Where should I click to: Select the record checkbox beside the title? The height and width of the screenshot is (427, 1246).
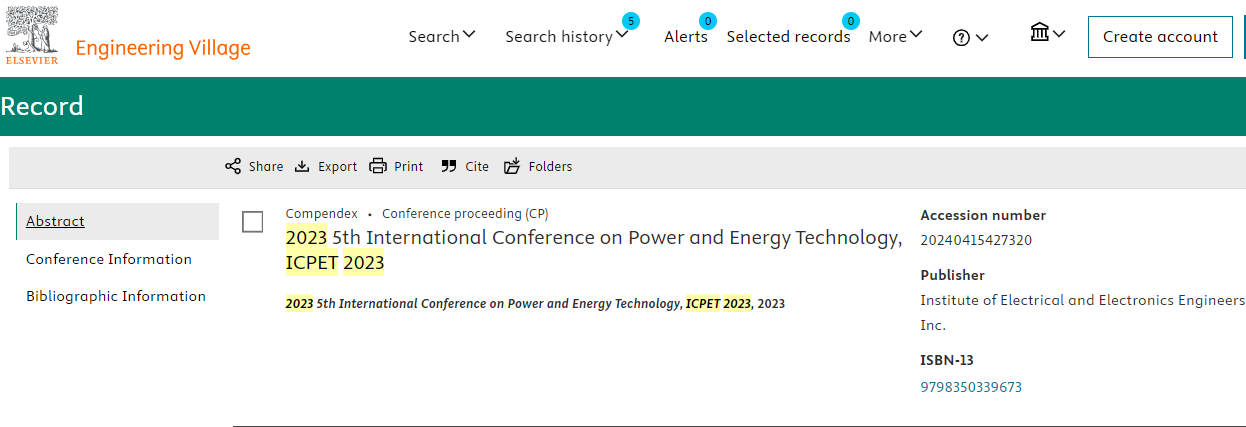pos(253,222)
